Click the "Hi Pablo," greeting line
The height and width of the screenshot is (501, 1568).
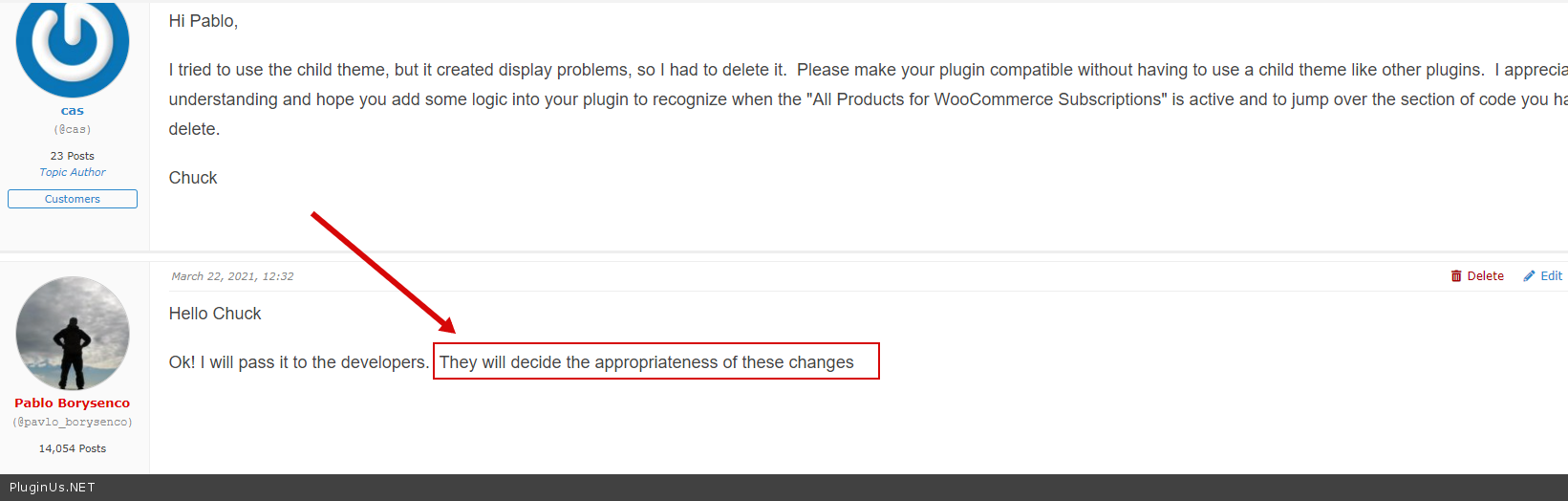[x=204, y=21]
